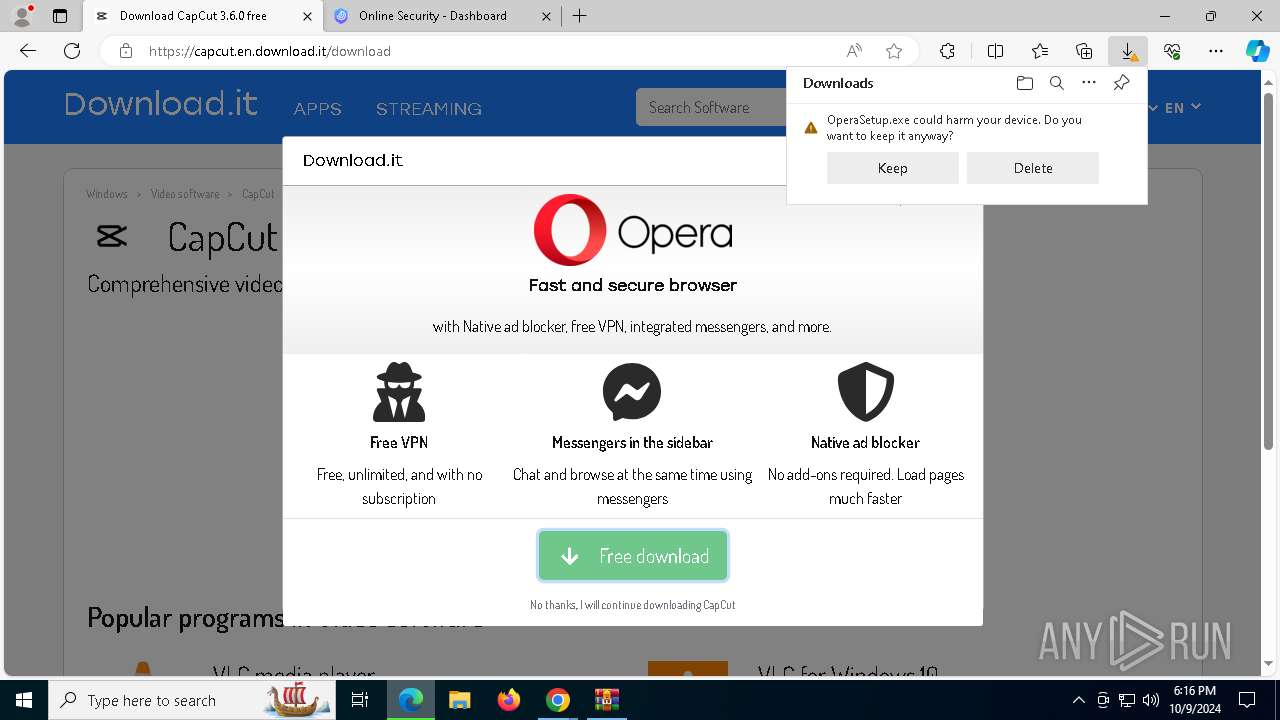Click the taskbar clock showing 6:16 PM
Screen dimensions: 1280x720
pyautogui.click(x=1195, y=700)
